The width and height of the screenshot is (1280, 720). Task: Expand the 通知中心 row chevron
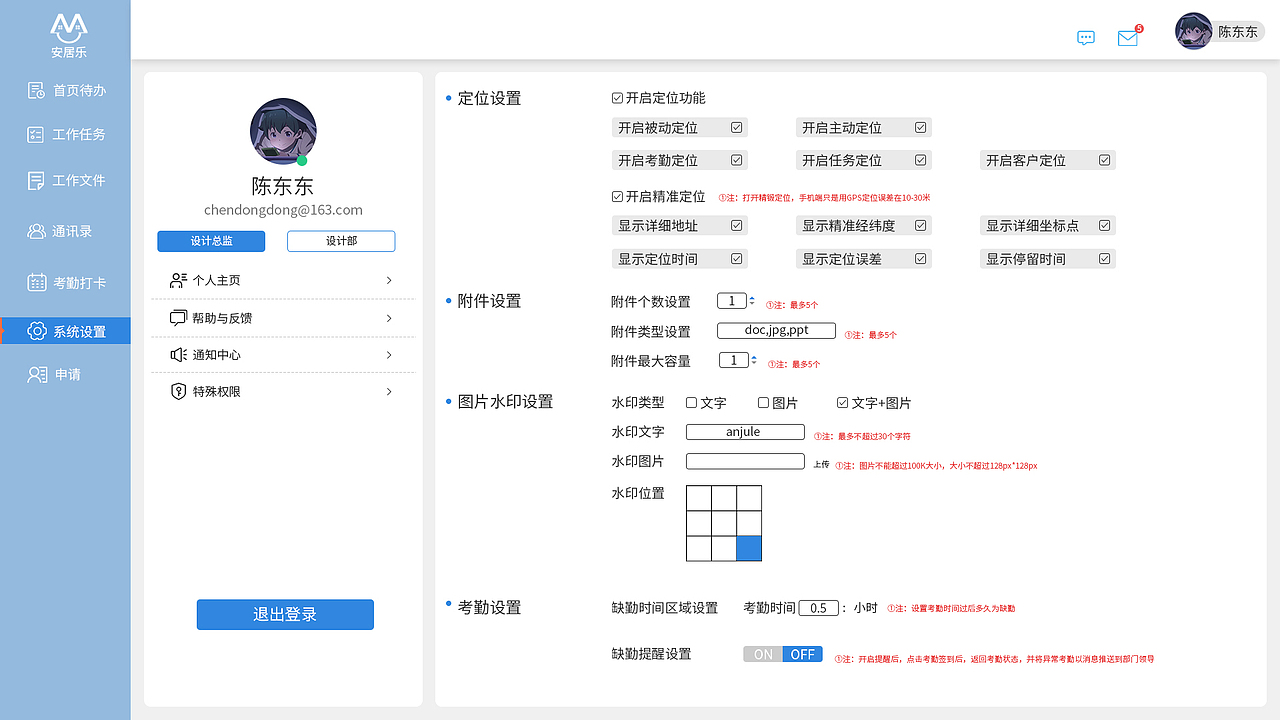coord(389,355)
